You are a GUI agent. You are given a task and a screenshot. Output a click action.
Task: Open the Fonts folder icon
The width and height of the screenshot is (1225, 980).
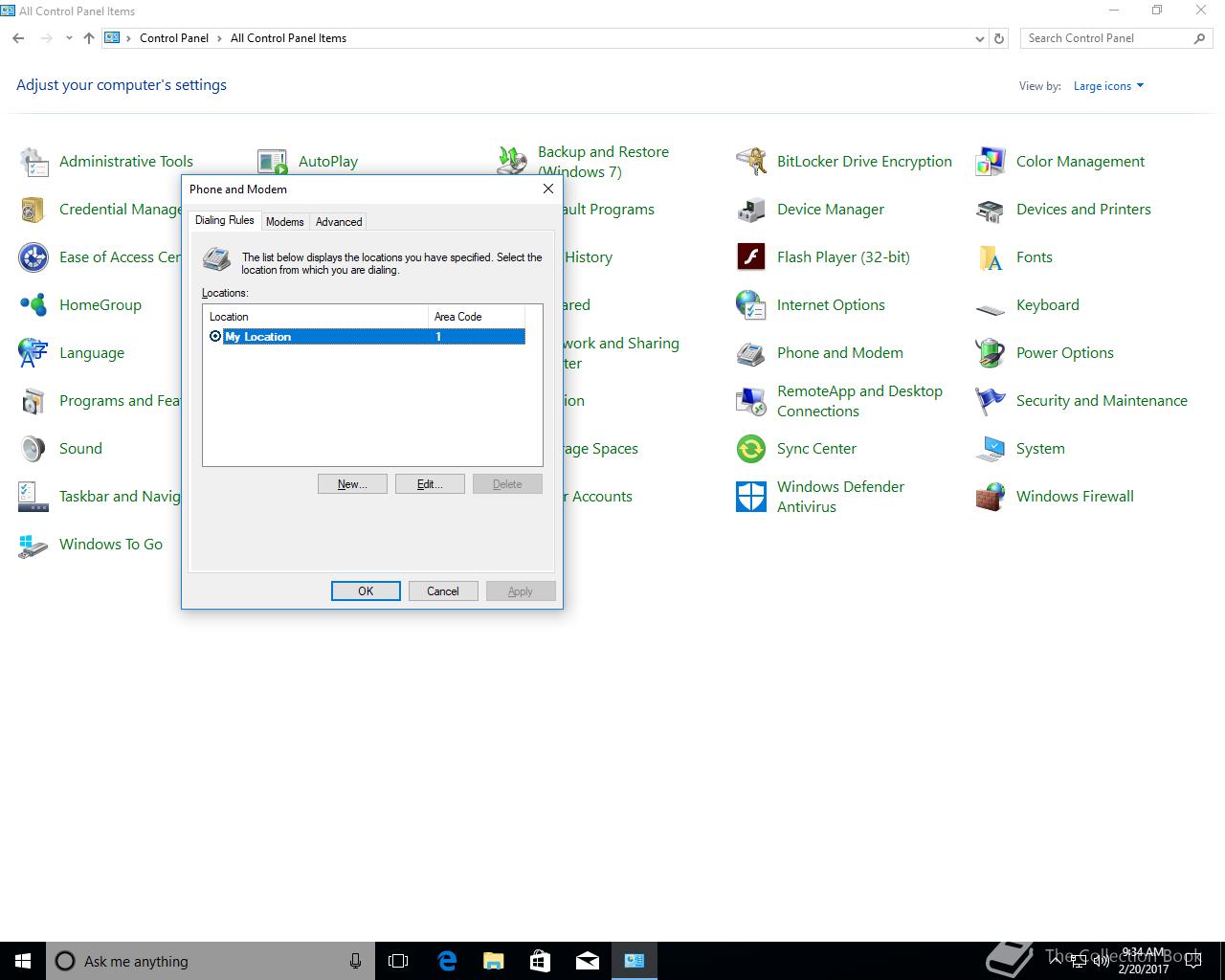(x=991, y=257)
